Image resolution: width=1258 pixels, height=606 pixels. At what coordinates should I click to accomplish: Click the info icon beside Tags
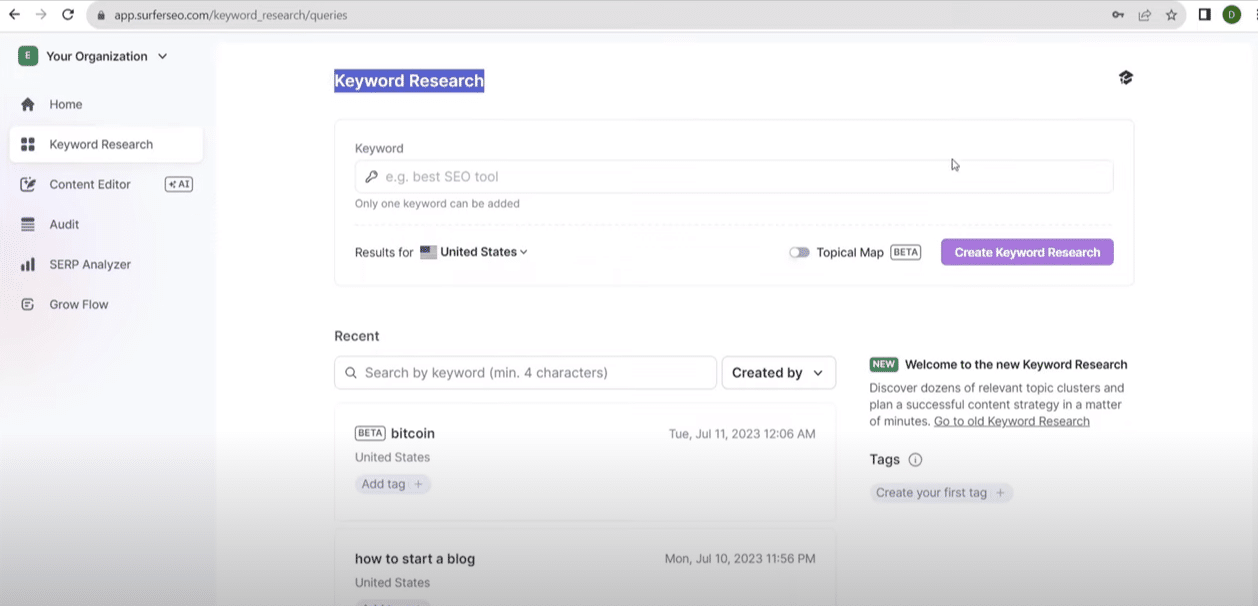915,460
